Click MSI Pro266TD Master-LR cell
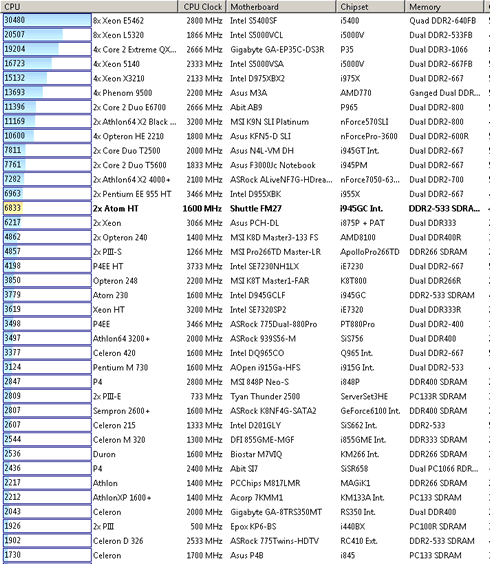Image resolution: width=490 pixels, height=564 pixels. click(276, 252)
